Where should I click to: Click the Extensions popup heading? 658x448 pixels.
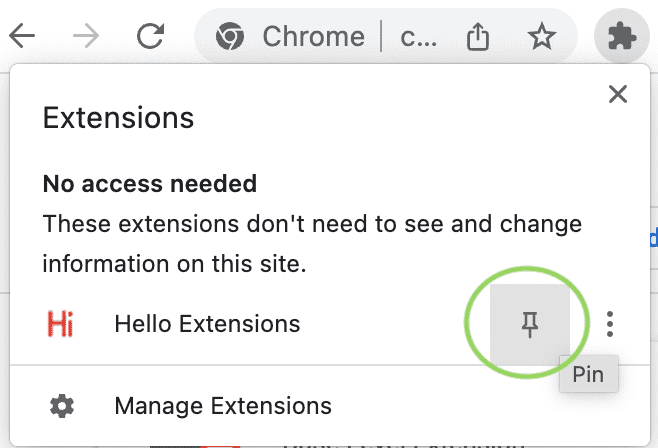tap(118, 118)
